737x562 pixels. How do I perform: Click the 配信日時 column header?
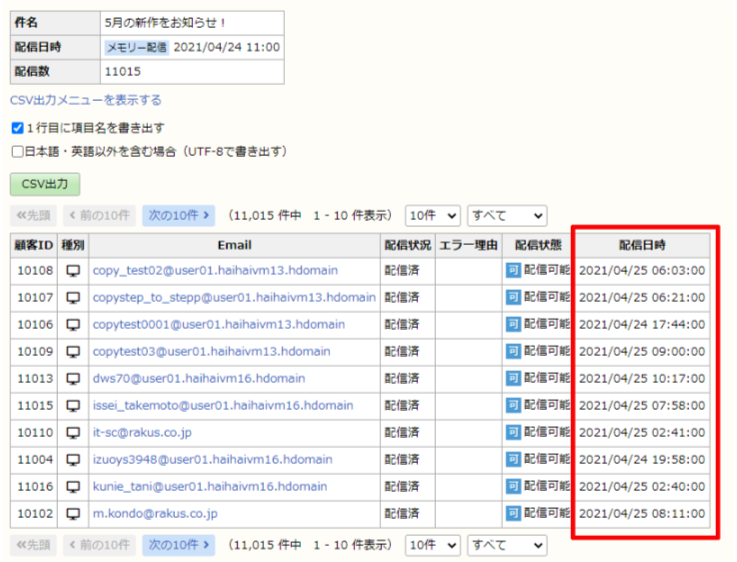641,244
